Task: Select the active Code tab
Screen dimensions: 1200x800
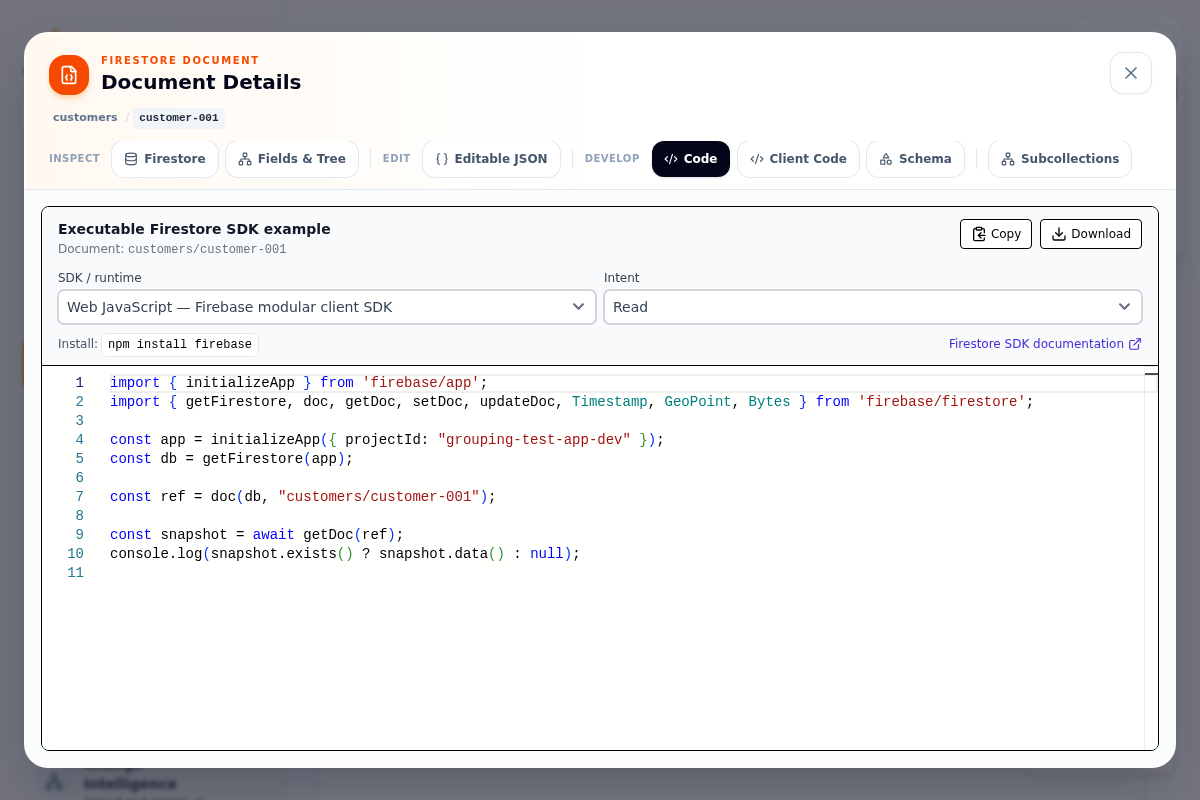Action: 691,159
